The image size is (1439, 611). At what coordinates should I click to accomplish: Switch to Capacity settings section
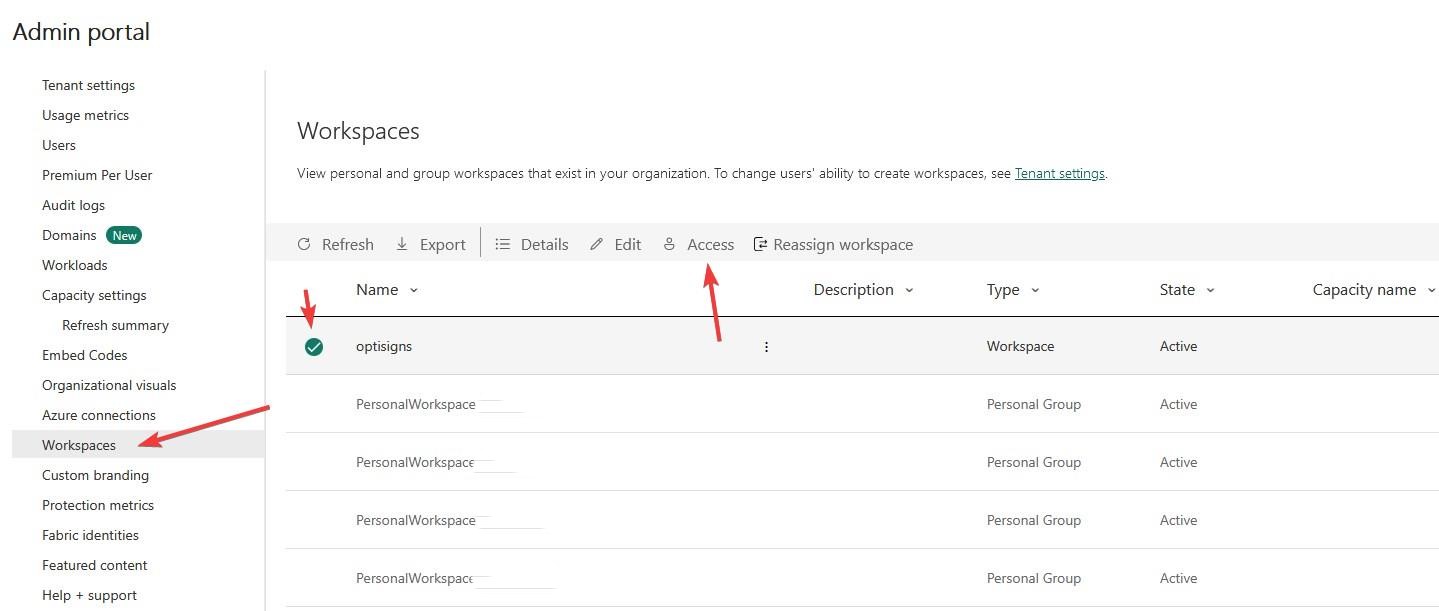point(94,295)
